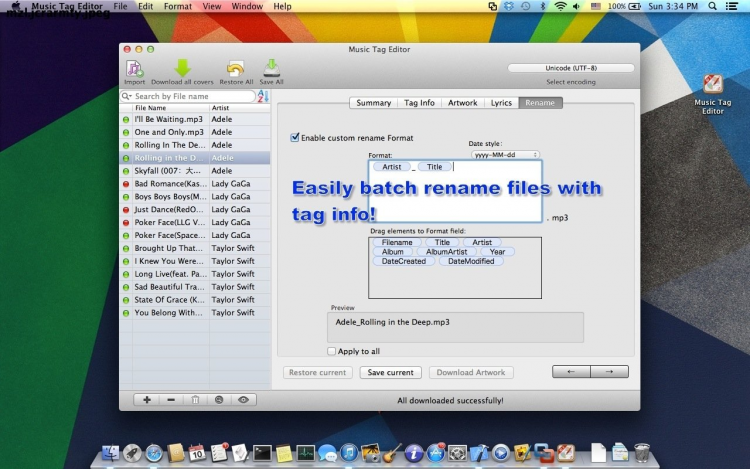Click the round icon beside the eye
The width and height of the screenshot is (750, 469).
(219, 400)
